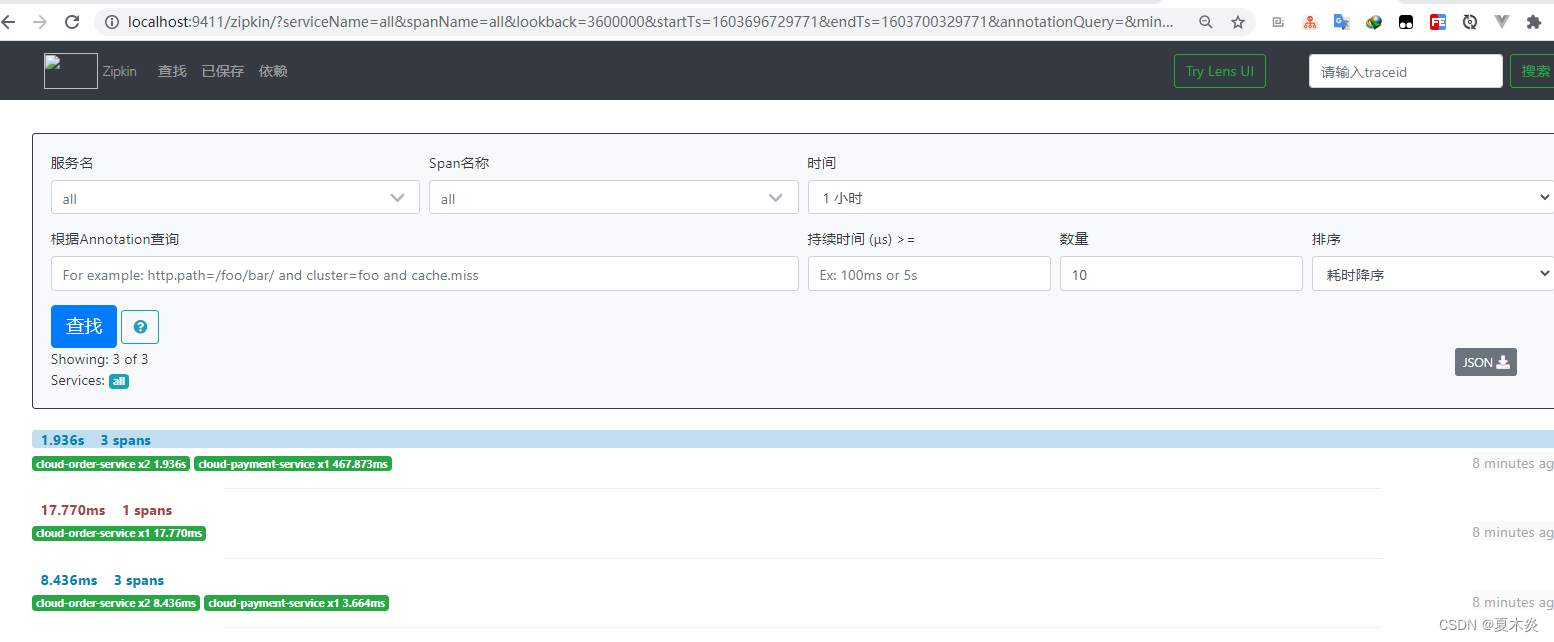
Task: Click the Try Lens UI button
Action: click(x=1219, y=71)
